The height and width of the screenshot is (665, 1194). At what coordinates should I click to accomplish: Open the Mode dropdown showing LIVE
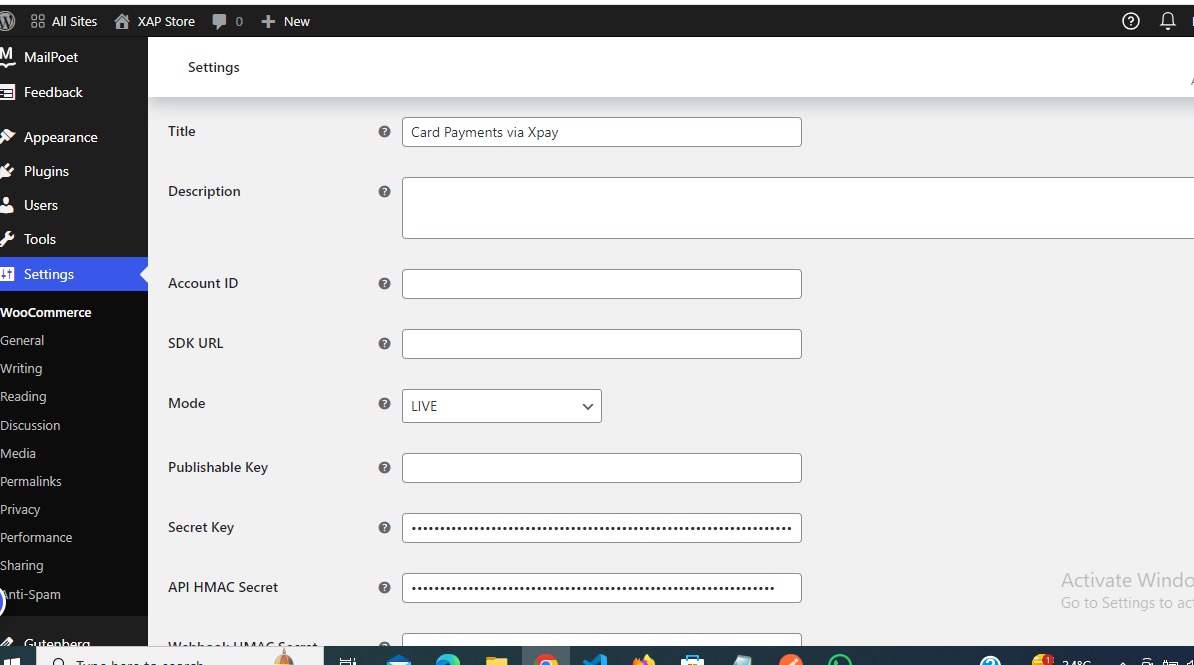501,406
